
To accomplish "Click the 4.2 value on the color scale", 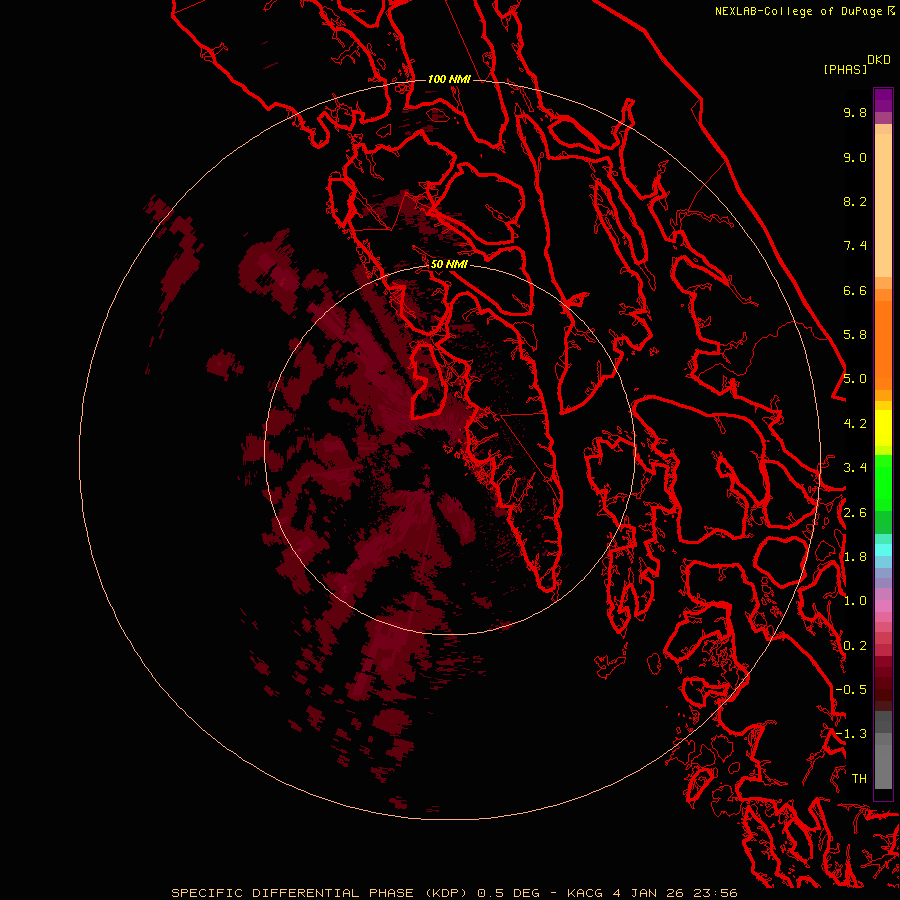I will (855, 424).
